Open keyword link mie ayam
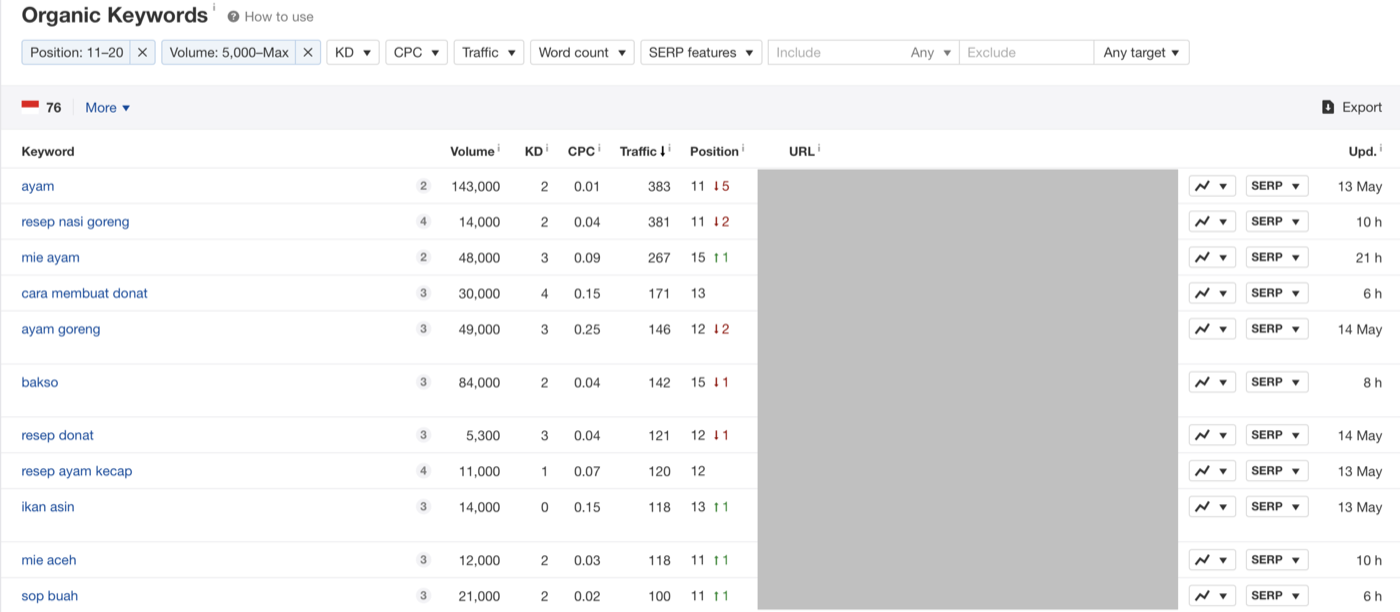 pyautogui.click(x=50, y=258)
